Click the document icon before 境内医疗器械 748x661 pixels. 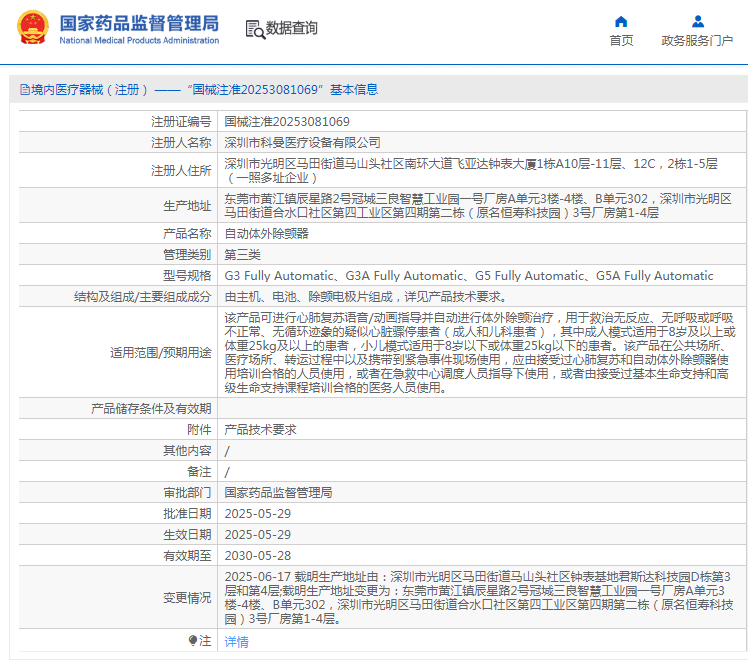(25, 90)
